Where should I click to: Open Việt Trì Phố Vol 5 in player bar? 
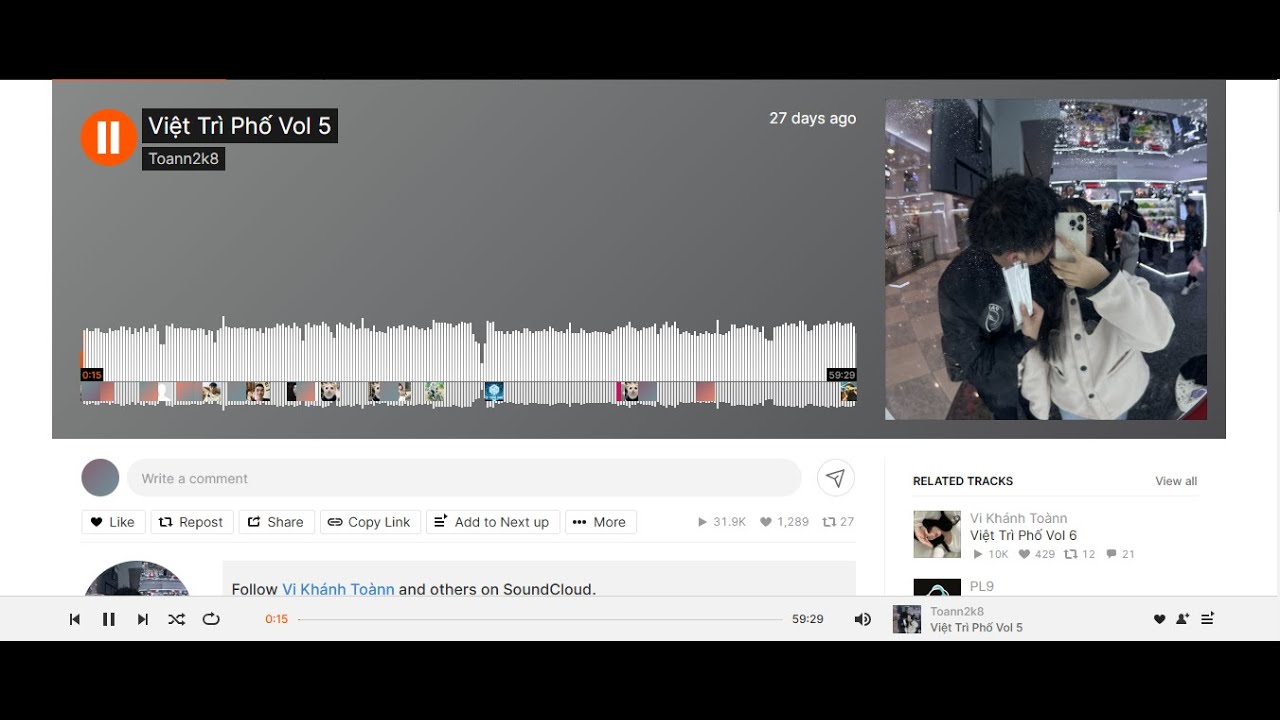point(977,628)
